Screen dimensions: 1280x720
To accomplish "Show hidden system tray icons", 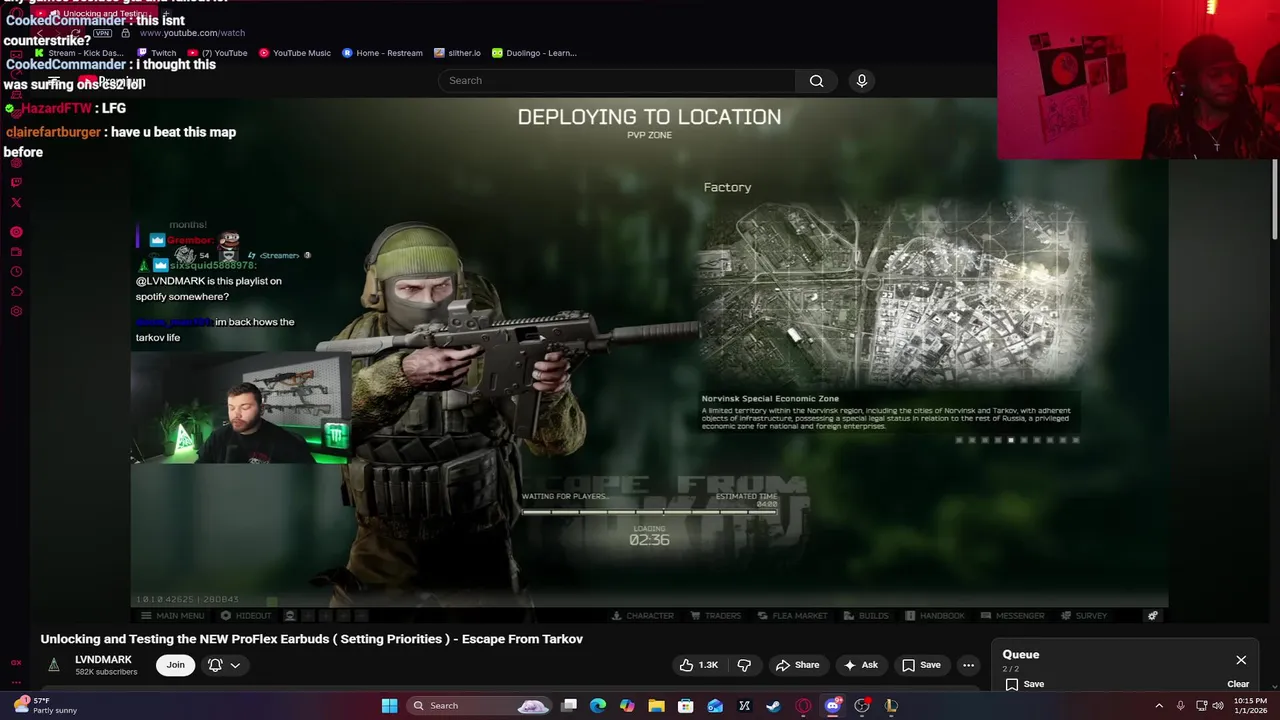I will [x=1159, y=705].
